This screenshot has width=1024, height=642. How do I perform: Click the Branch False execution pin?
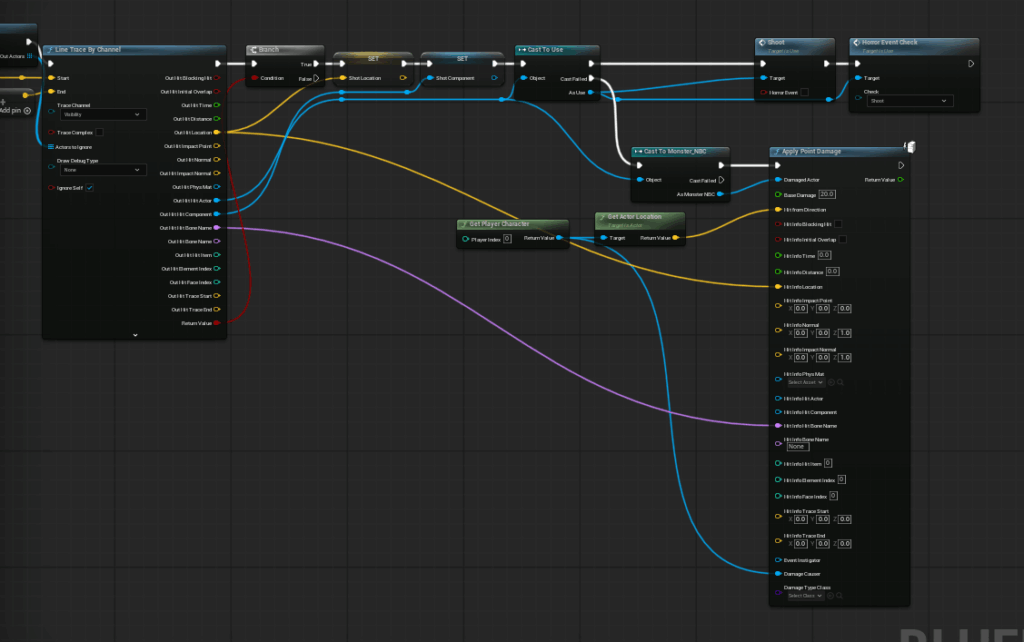point(316,78)
